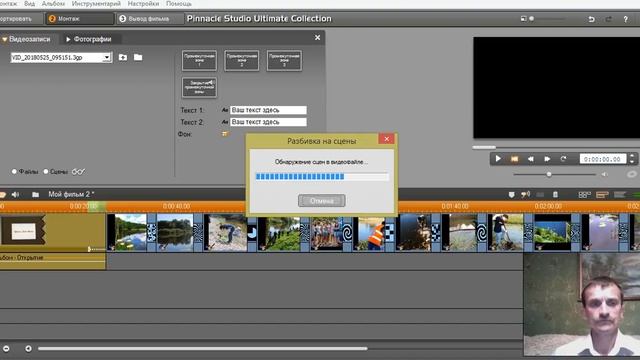Switch to storyboard view icon
Screen dimensions: 640x360
[584, 195]
